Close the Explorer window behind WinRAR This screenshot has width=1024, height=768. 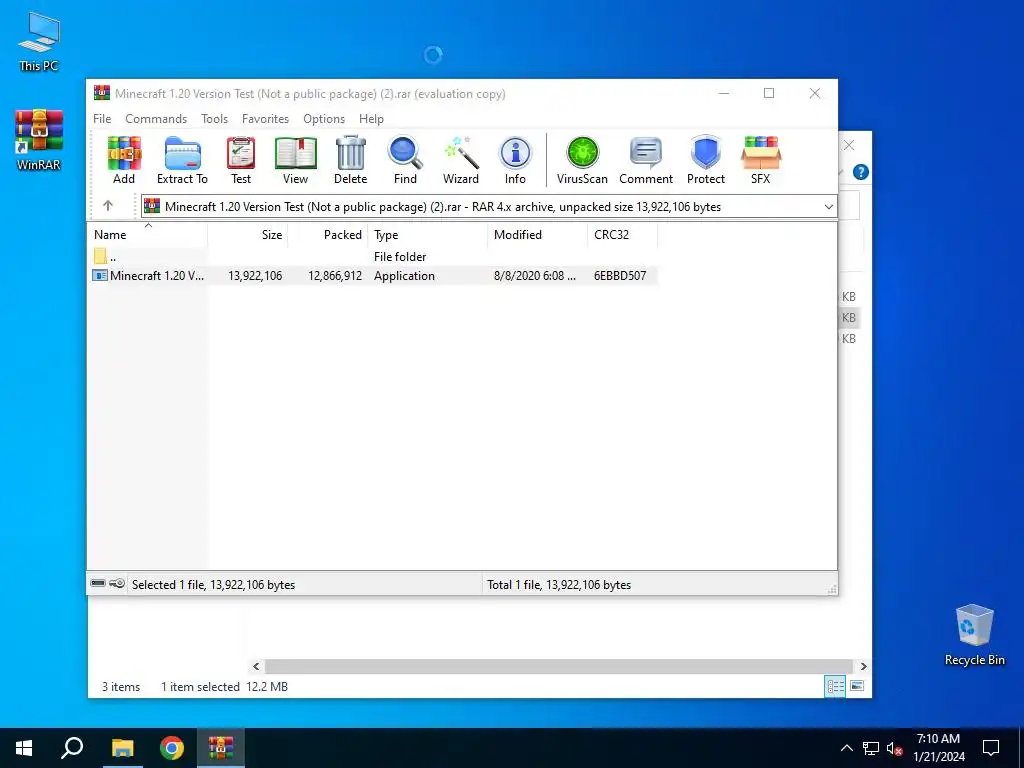pos(849,145)
